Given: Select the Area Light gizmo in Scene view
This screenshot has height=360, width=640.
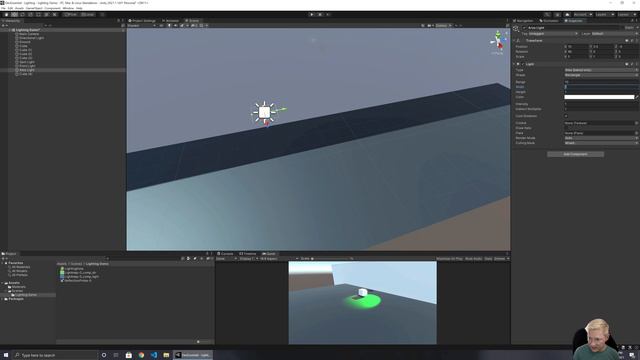Looking at the screenshot, I should point(264,112).
